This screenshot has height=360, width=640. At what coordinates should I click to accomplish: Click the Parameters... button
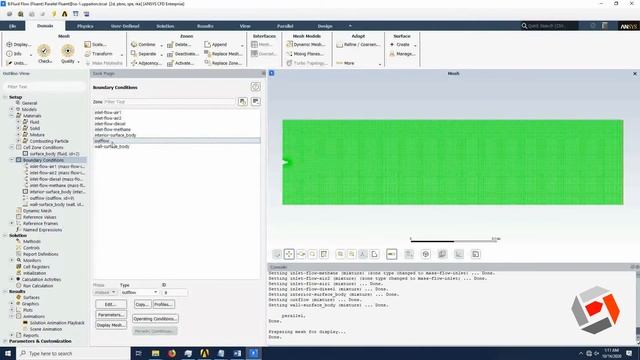111,315
